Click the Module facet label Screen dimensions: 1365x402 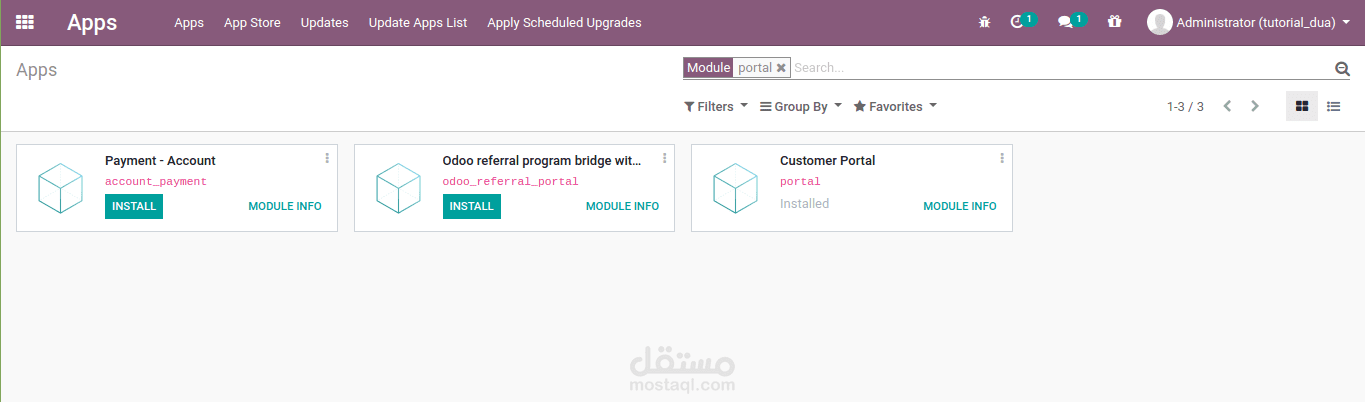click(x=709, y=68)
